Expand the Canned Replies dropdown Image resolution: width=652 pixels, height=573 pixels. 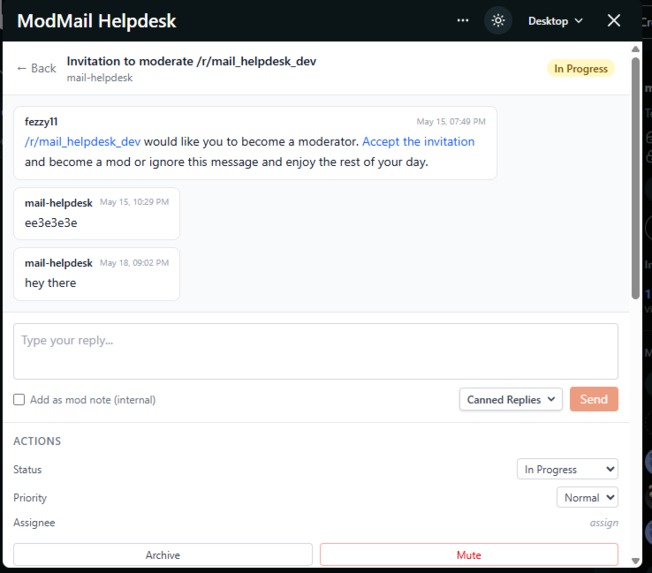pos(511,400)
